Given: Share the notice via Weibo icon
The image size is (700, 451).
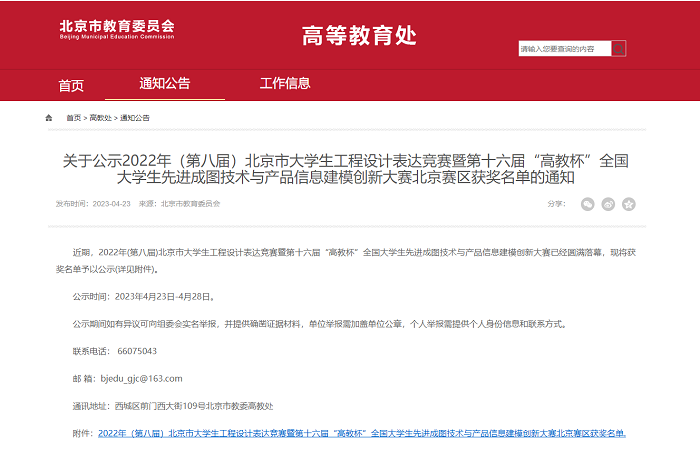Looking at the screenshot, I should 609,204.
